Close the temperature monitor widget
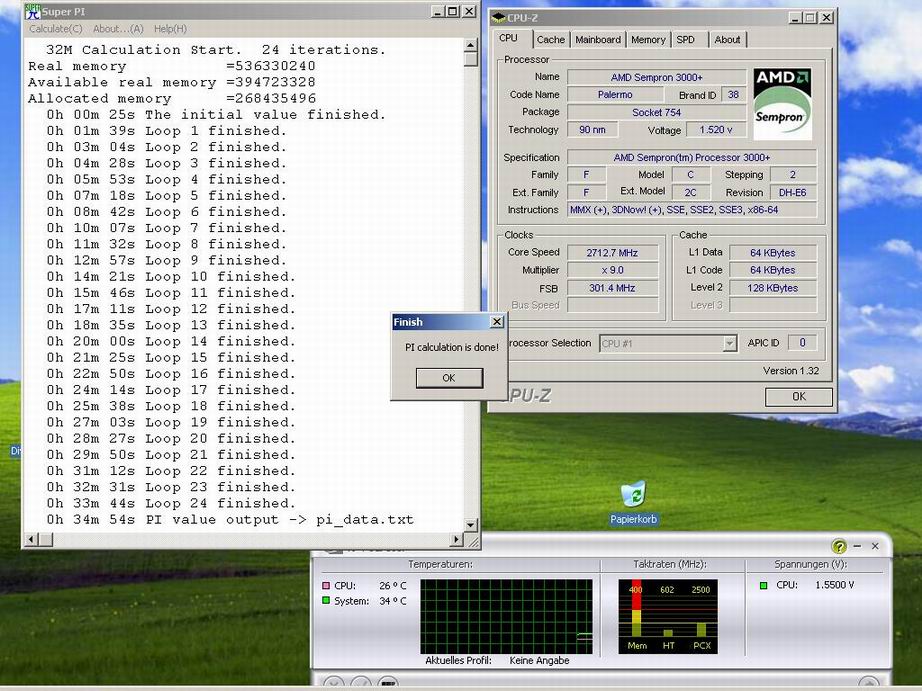This screenshot has width=922, height=691. click(x=875, y=546)
